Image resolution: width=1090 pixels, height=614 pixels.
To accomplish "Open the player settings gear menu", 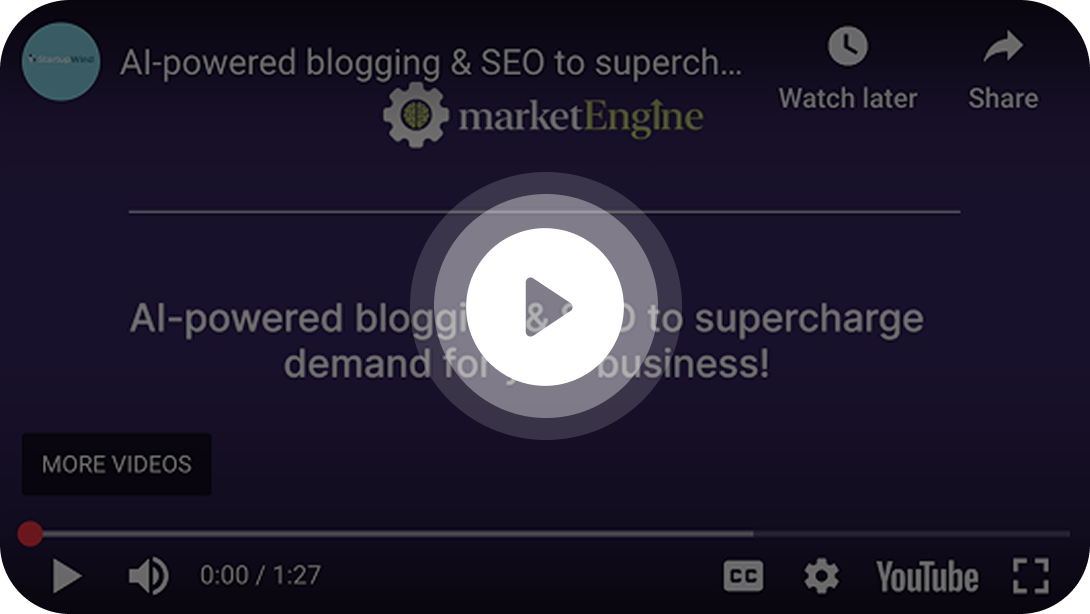I will [x=821, y=576].
